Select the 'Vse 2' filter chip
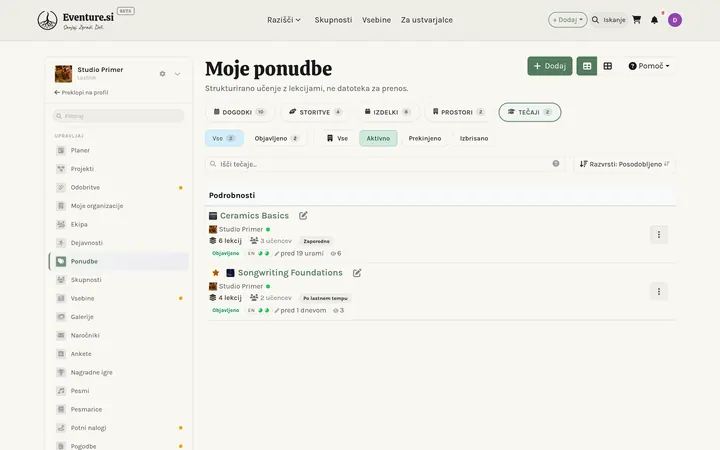 224,138
